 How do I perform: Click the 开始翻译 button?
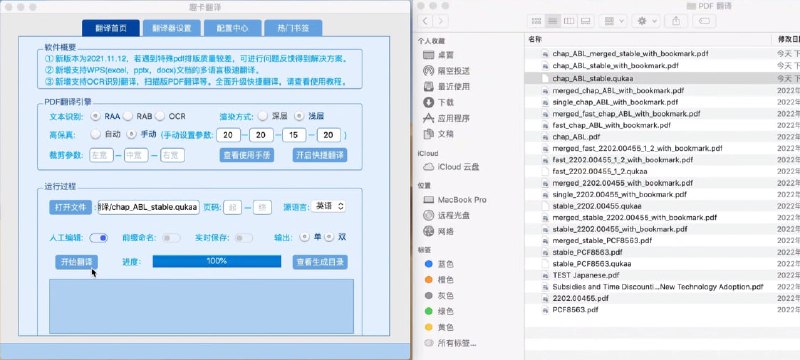pos(77,262)
